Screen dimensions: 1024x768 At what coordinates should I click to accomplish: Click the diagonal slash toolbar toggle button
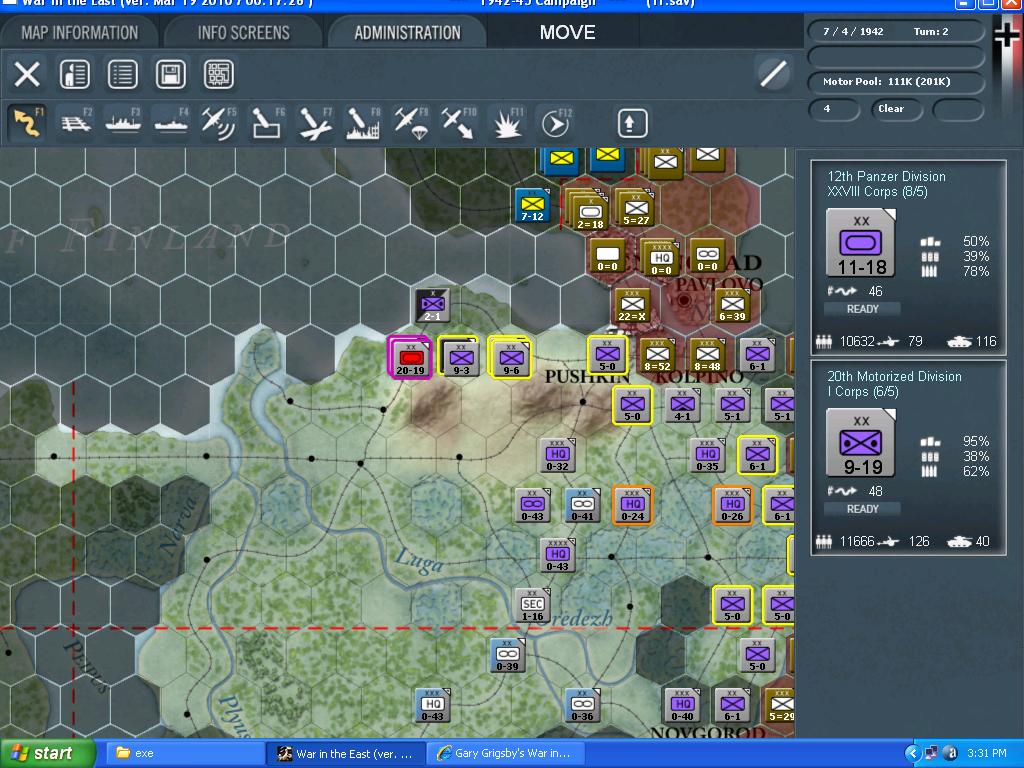[773, 74]
